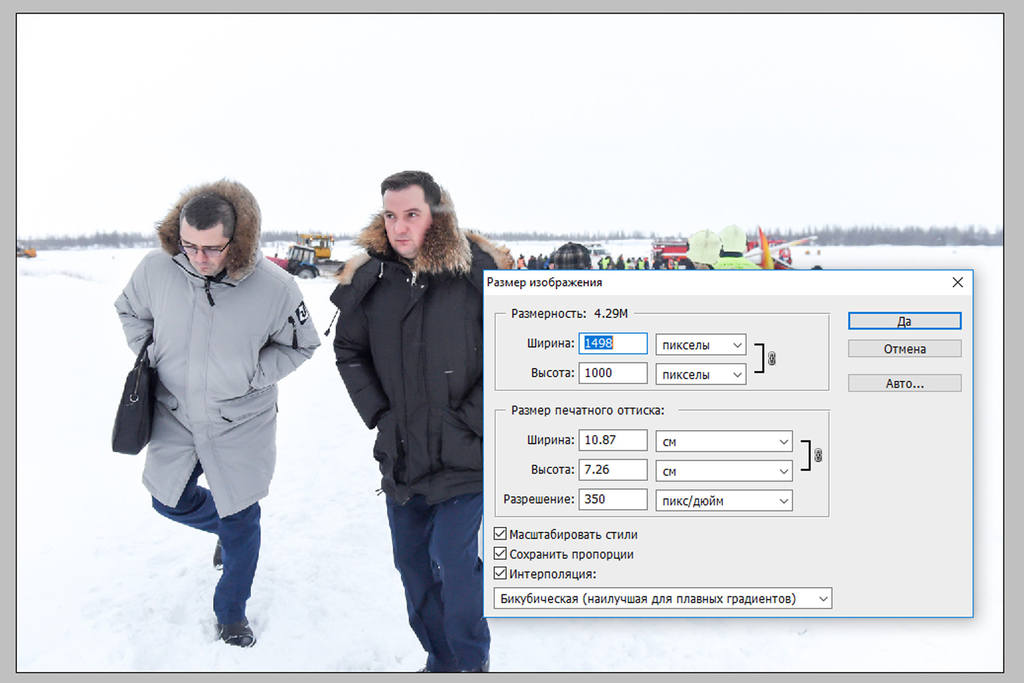
Task: Toggle the Сохранить пропорции checkbox
Action: tap(500, 554)
